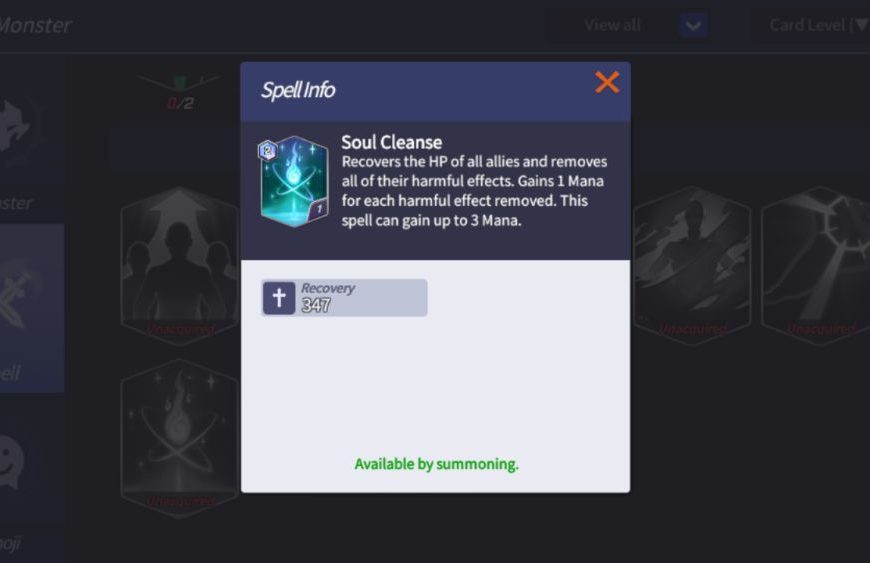Select the unacquired group silhouette spell card
The image size is (870, 563).
click(180, 266)
